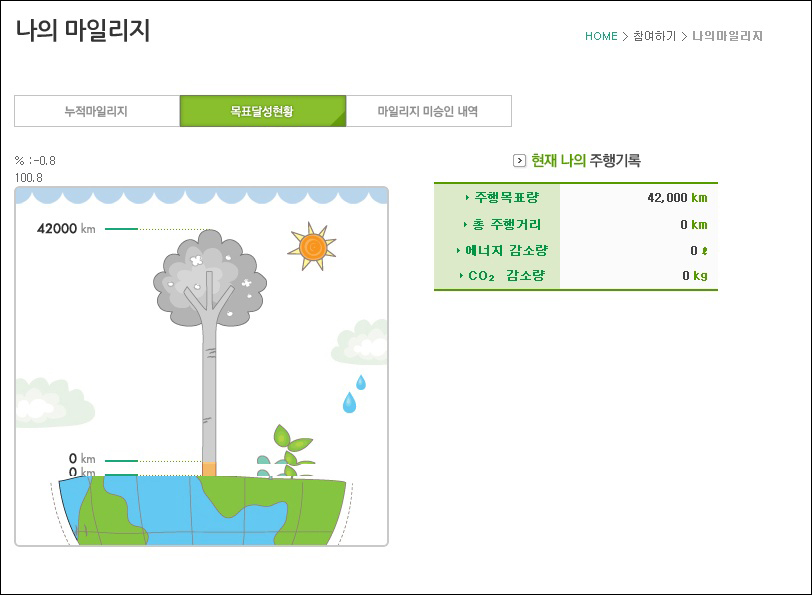
Task: Click the 나의마일리지 breadcrumb item
Action: click(x=728, y=36)
